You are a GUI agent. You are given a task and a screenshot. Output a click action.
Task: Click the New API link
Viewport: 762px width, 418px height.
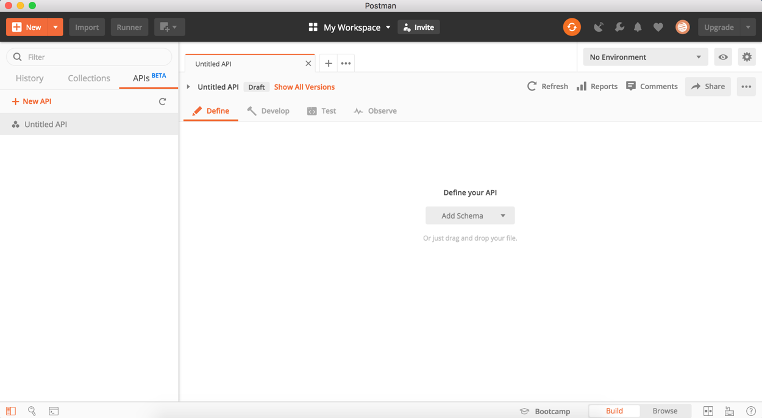tap(32, 101)
